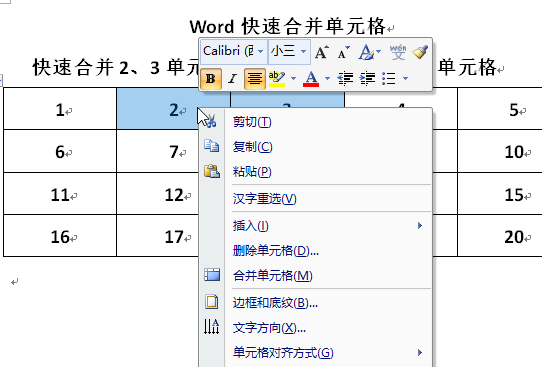Viewport: 542px width, 367px height.
Task: Click the paste clipboard icon
Action: pos(212,171)
